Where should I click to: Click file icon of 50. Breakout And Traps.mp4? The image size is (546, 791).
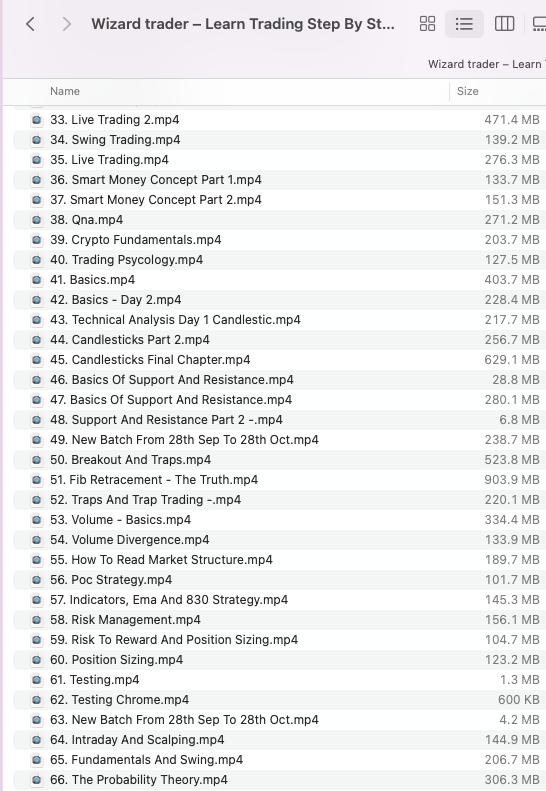tap(36, 460)
